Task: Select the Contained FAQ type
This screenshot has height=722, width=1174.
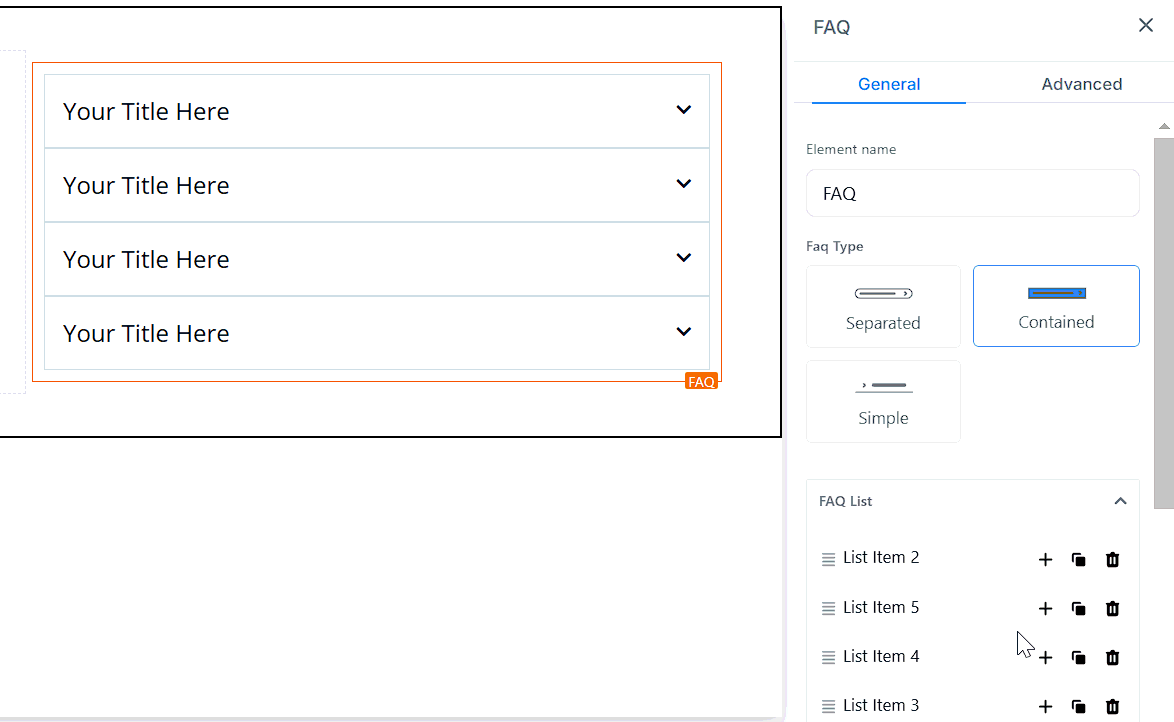Action: point(1056,306)
